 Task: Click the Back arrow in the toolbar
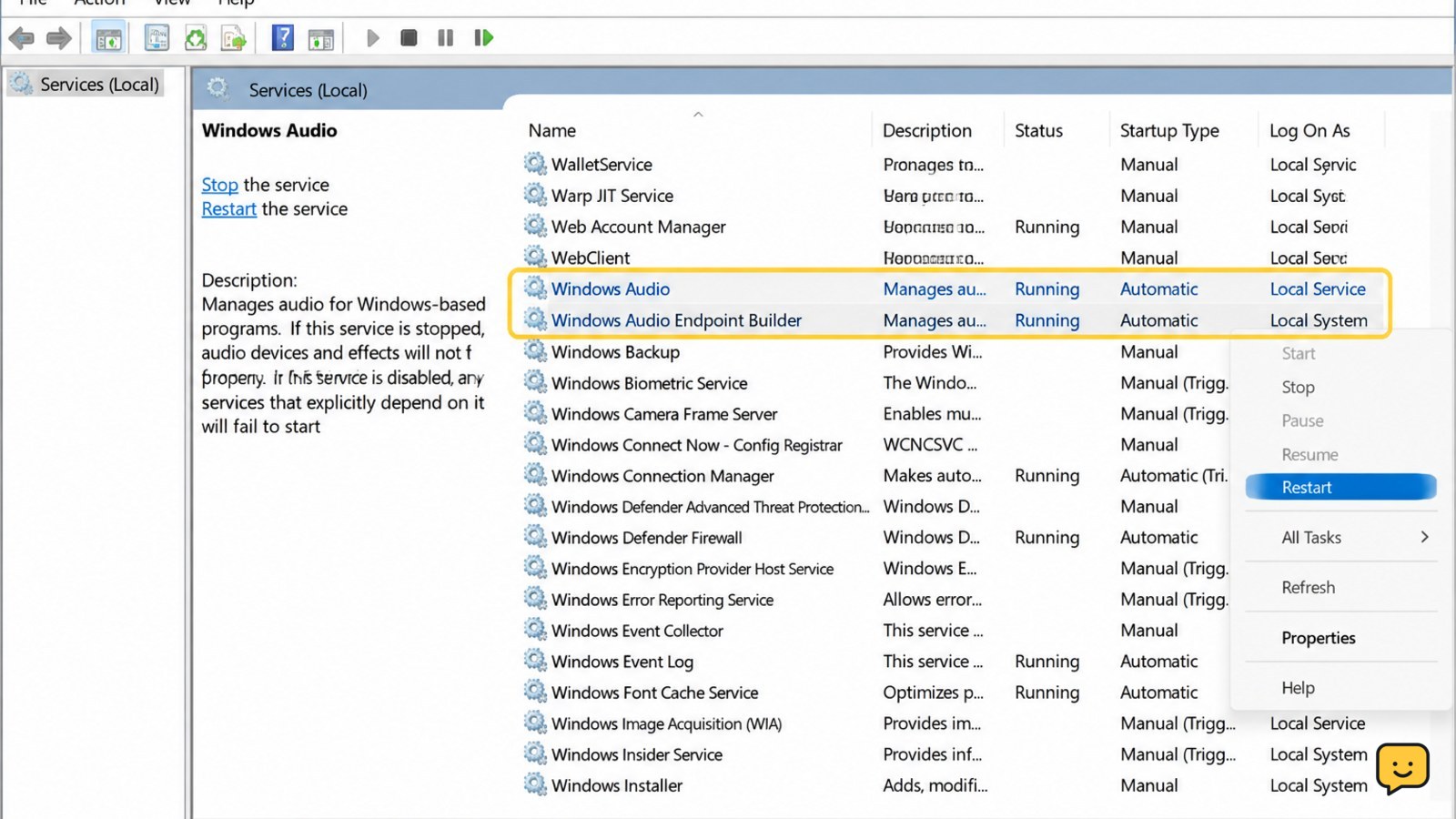point(21,38)
